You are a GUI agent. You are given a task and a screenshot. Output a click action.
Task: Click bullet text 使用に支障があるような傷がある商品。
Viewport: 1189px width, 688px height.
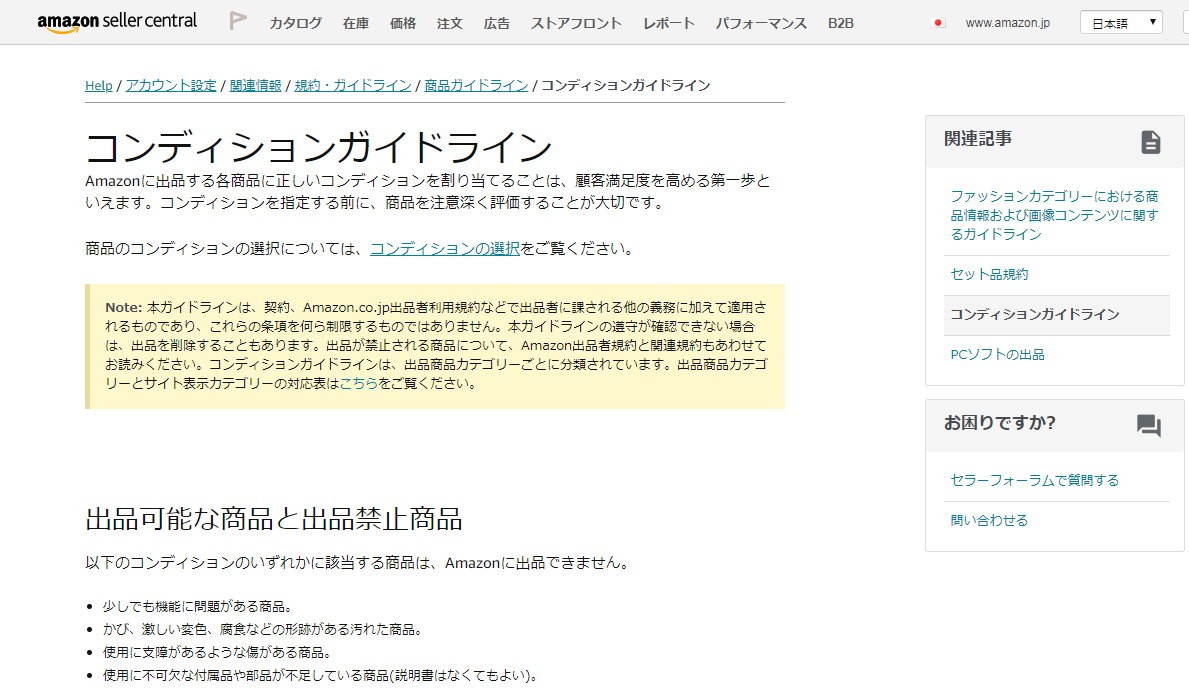coord(217,653)
